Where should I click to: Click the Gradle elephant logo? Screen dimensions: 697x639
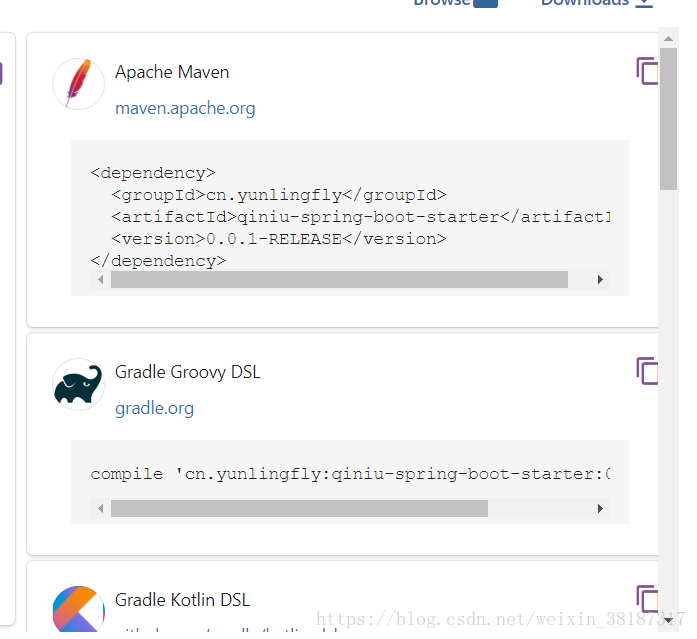click(78, 385)
